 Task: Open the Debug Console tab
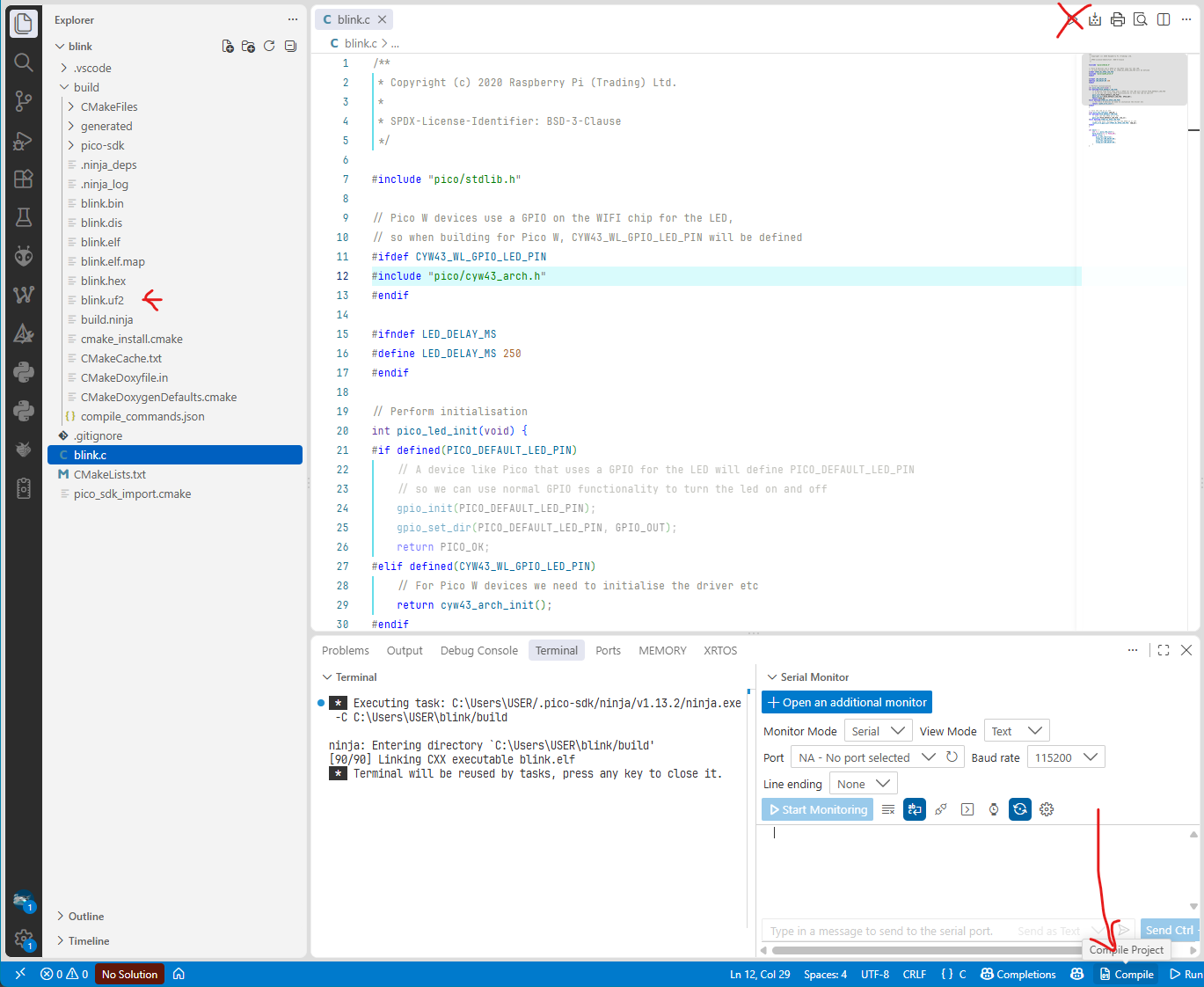(x=479, y=651)
